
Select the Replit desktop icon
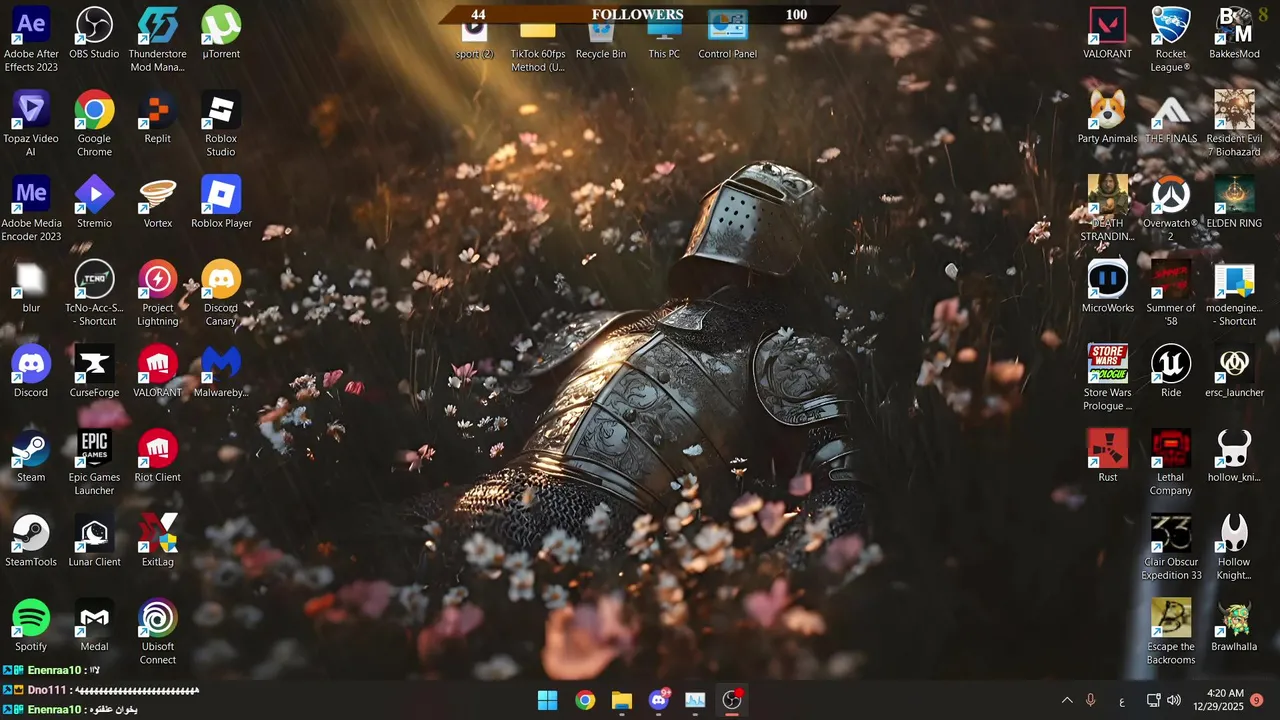(x=157, y=117)
